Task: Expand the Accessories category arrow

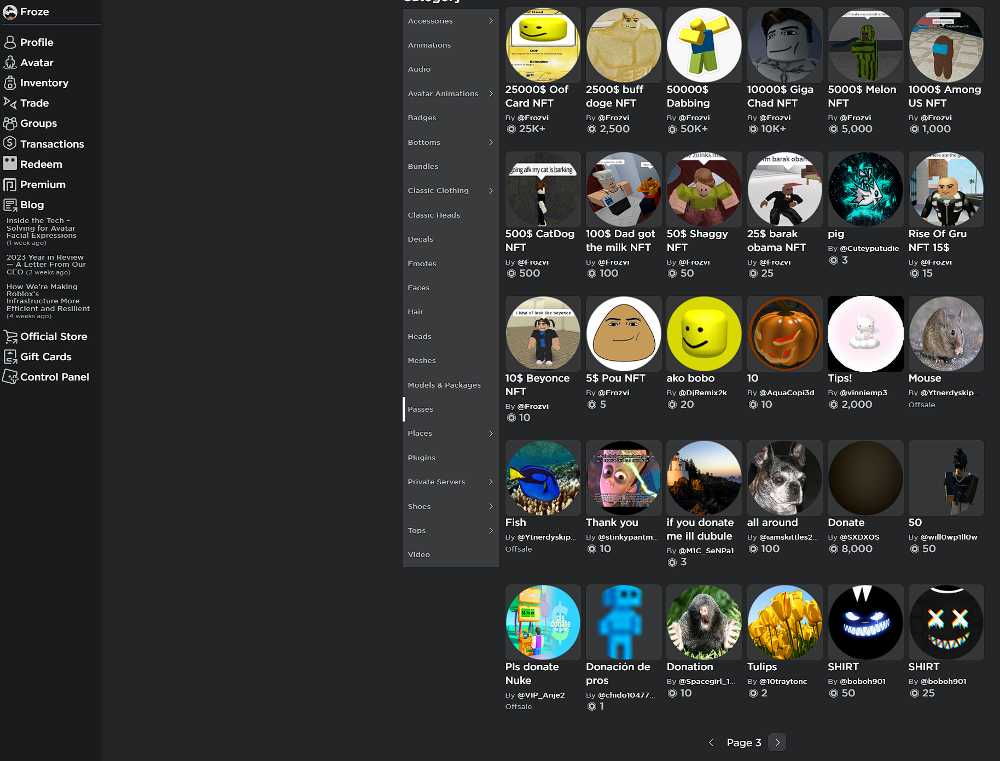Action: (x=491, y=21)
